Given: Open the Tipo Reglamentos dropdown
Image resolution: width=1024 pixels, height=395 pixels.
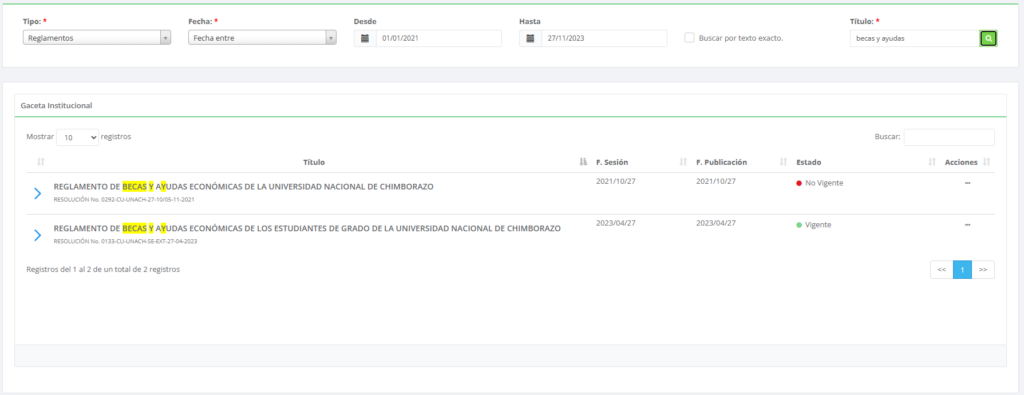Looking at the screenshot, I should (x=97, y=38).
